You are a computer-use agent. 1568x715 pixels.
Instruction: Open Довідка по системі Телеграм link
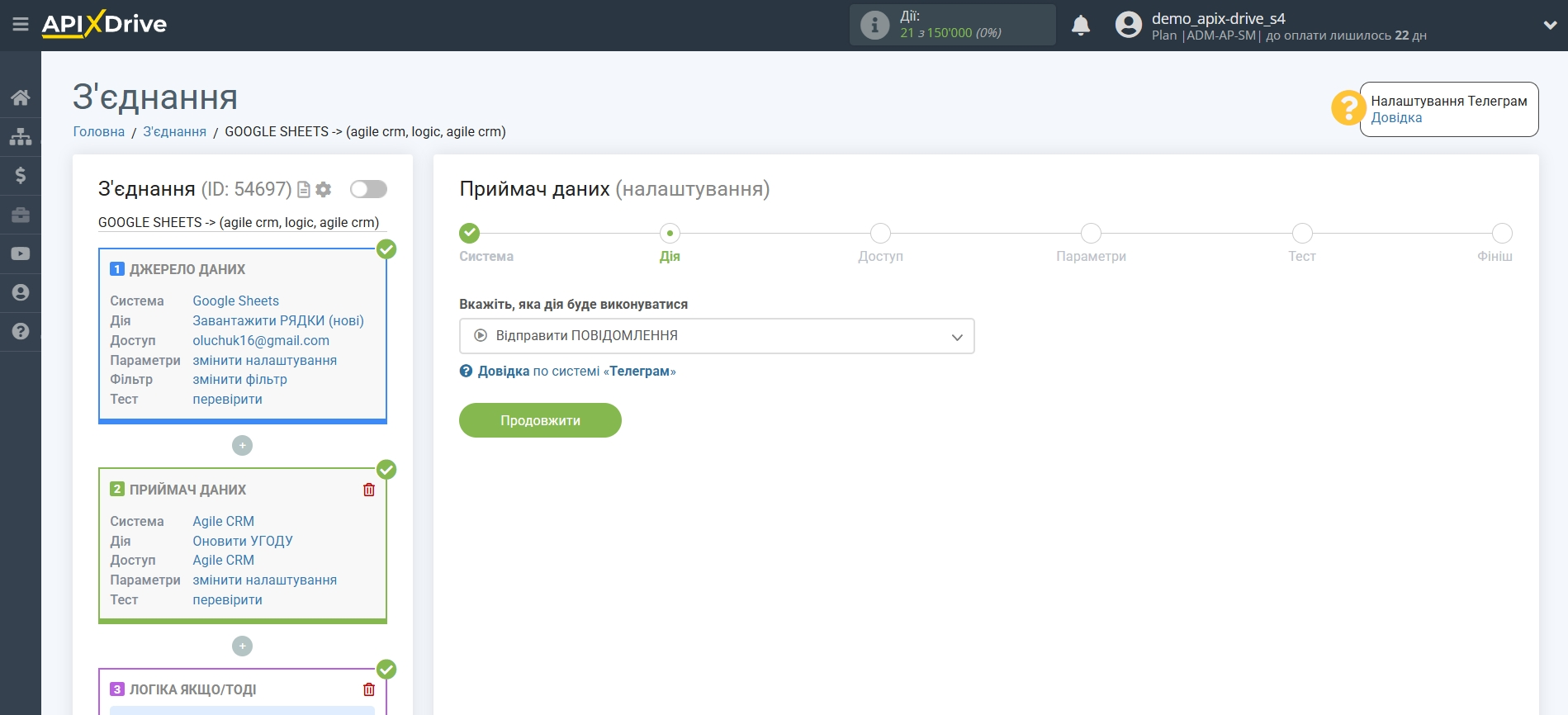pyautogui.click(x=576, y=372)
